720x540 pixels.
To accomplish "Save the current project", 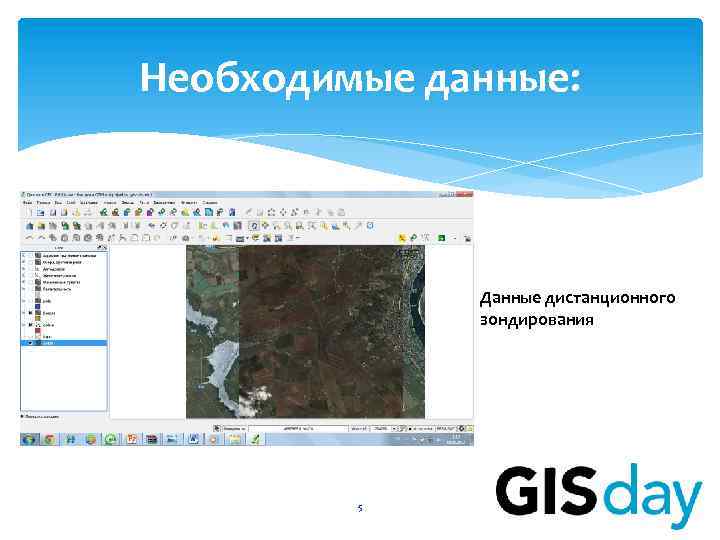I will coord(53,213).
